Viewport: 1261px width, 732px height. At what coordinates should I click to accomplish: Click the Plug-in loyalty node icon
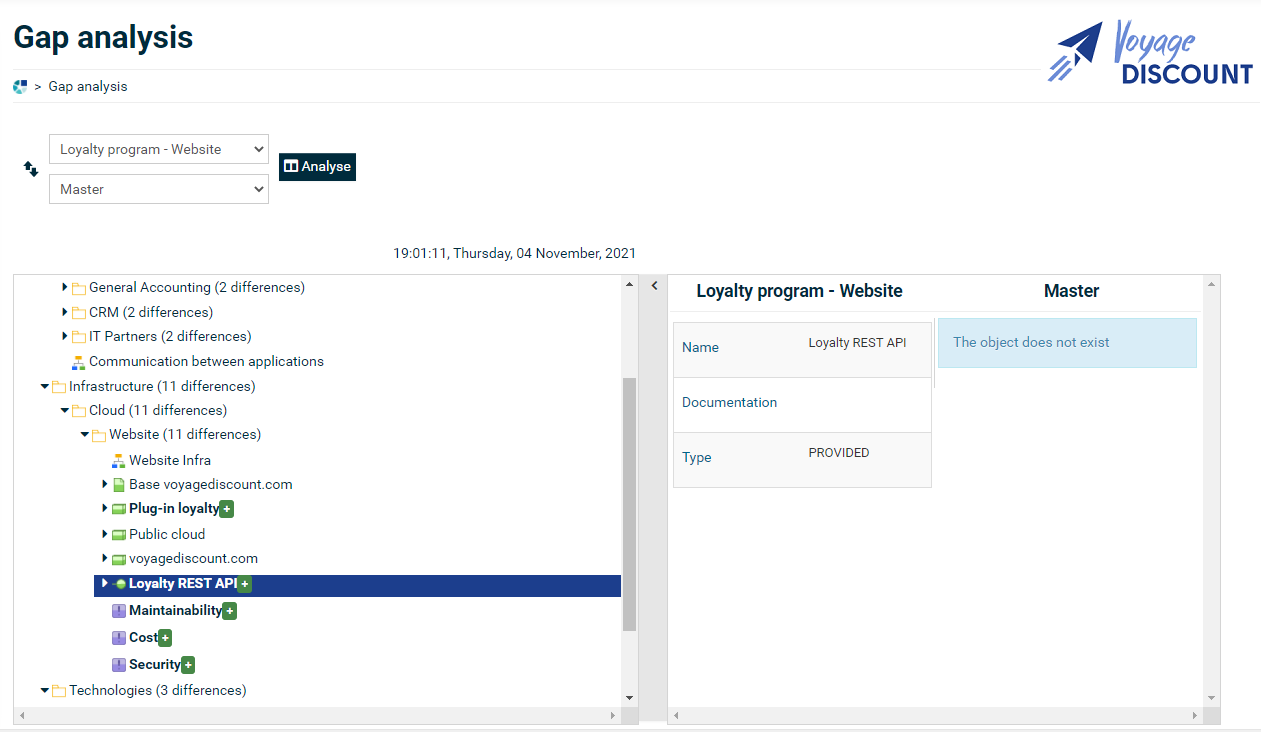tap(118, 509)
